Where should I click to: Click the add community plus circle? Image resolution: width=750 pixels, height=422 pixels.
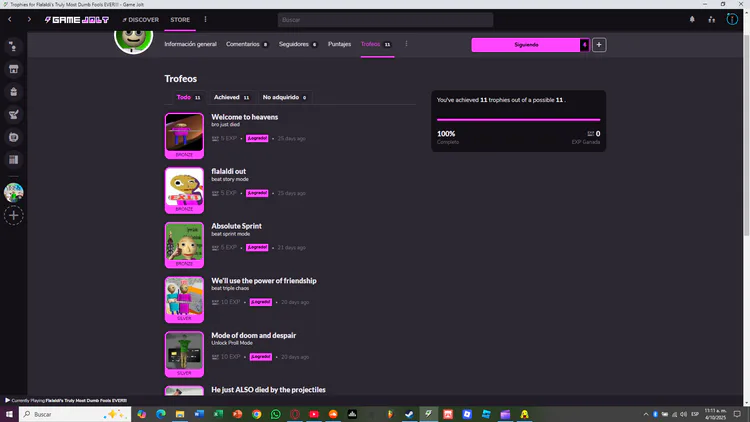coord(13,216)
